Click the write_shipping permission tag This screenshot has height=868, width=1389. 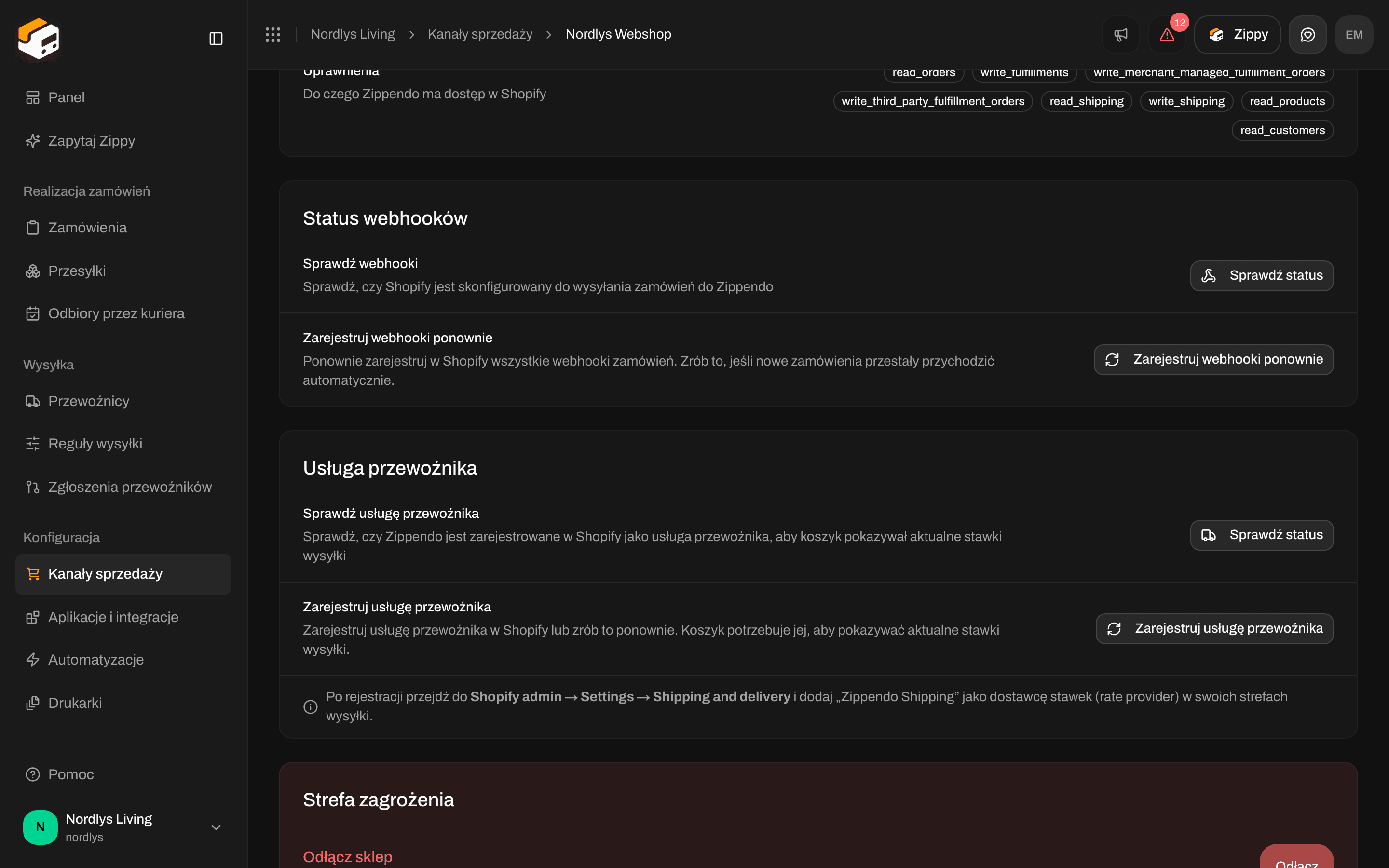pos(1186,102)
